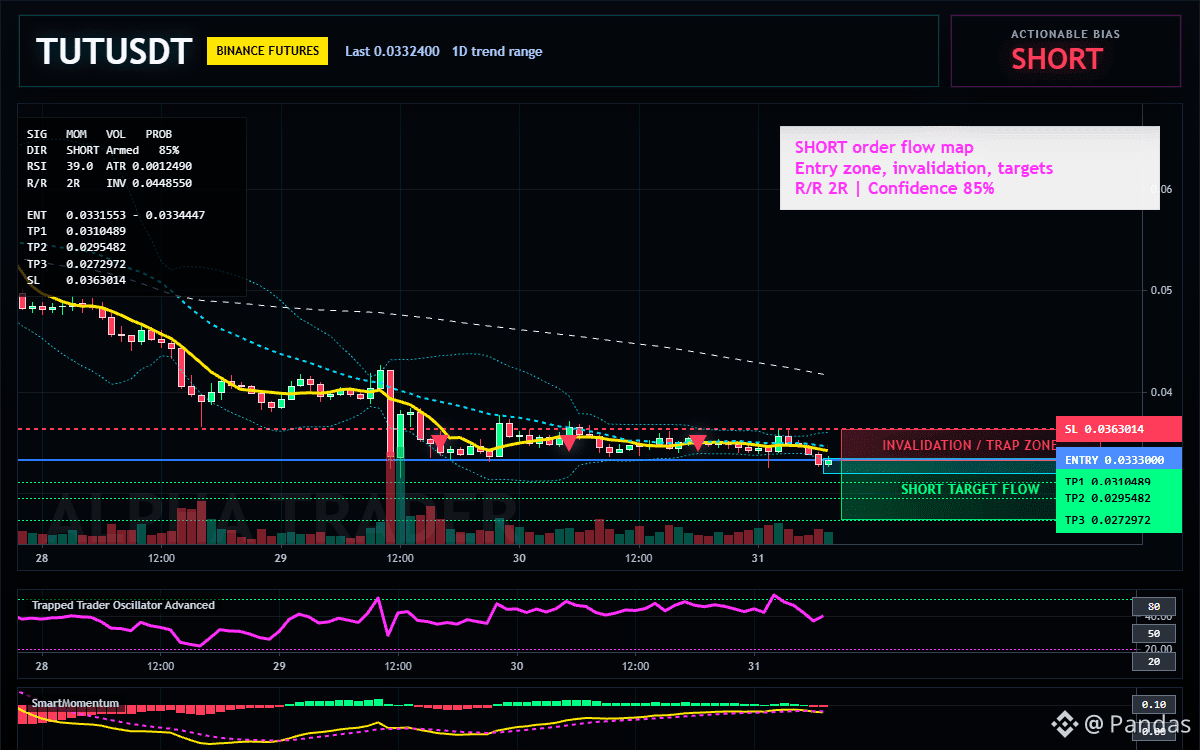
Task: Click TP2 0.0295482 in the stats panel
Action: (x=76, y=247)
